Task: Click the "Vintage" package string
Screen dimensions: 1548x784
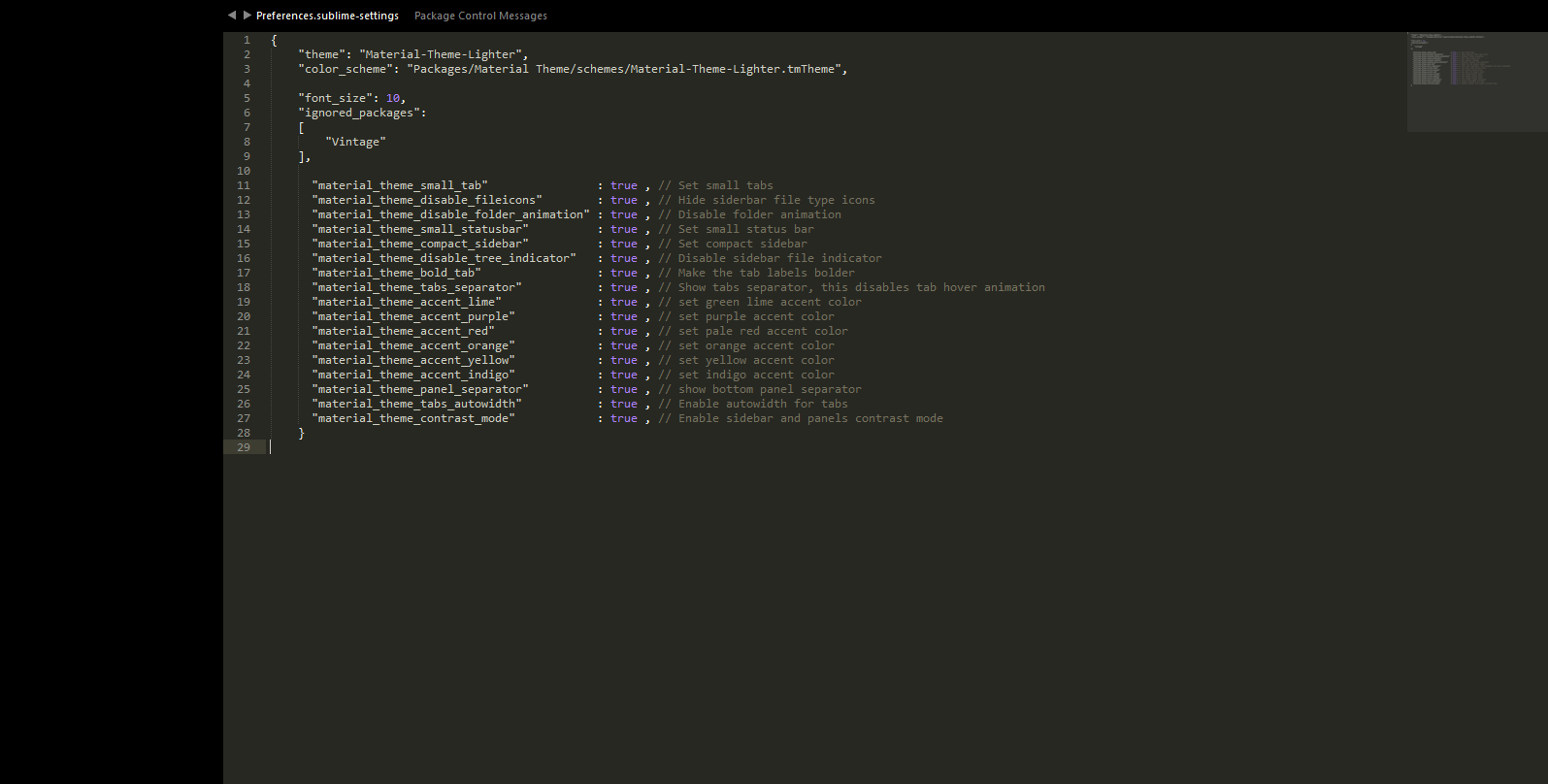Action: click(355, 142)
